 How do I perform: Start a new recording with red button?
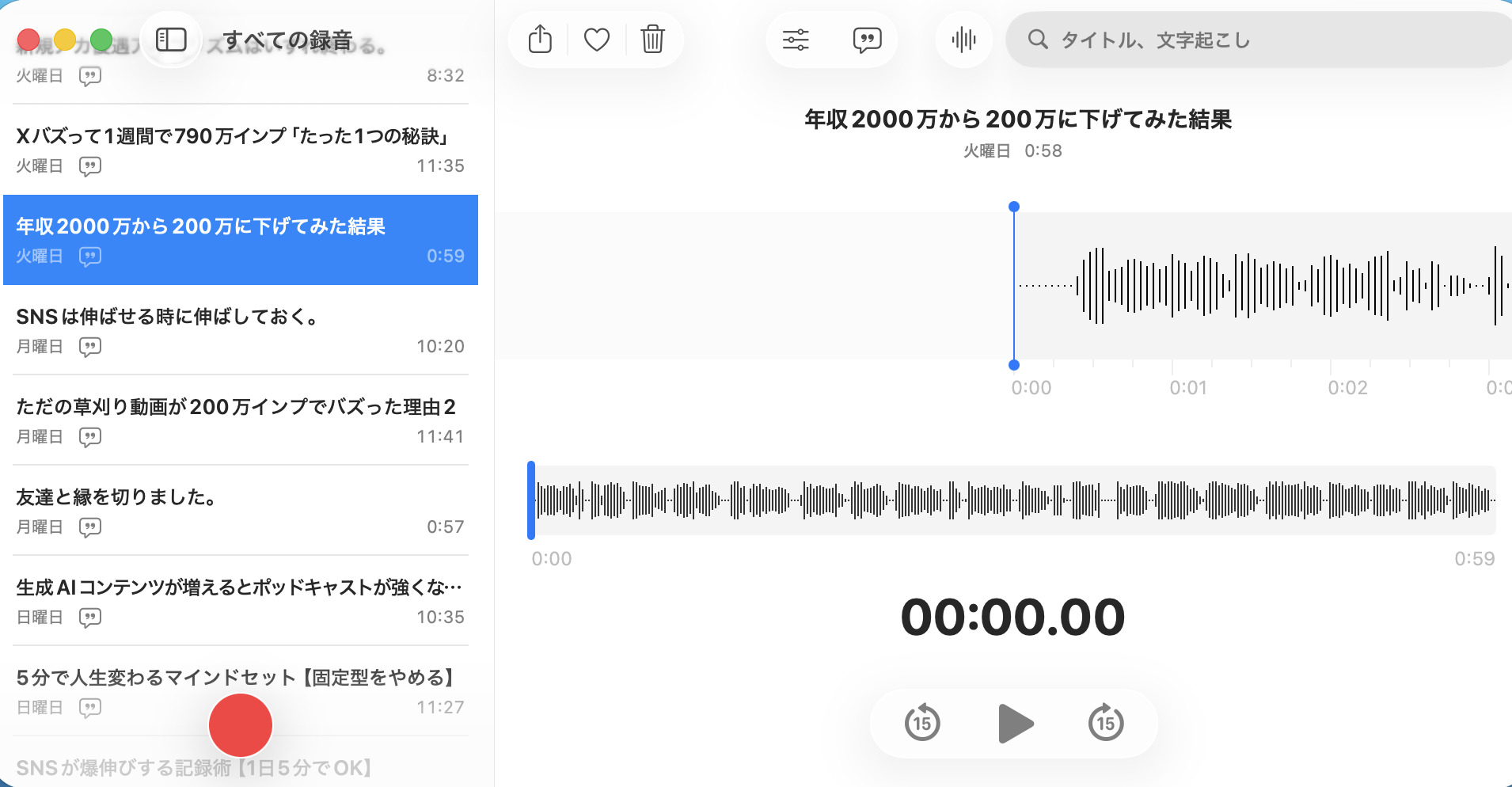241,725
